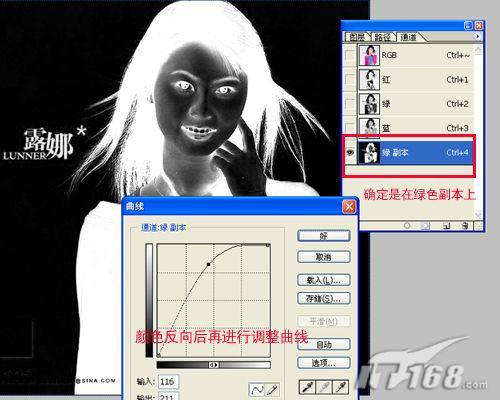Close the 曲线 dialog with its X button
500x400 pixels.
tap(349, 207)
